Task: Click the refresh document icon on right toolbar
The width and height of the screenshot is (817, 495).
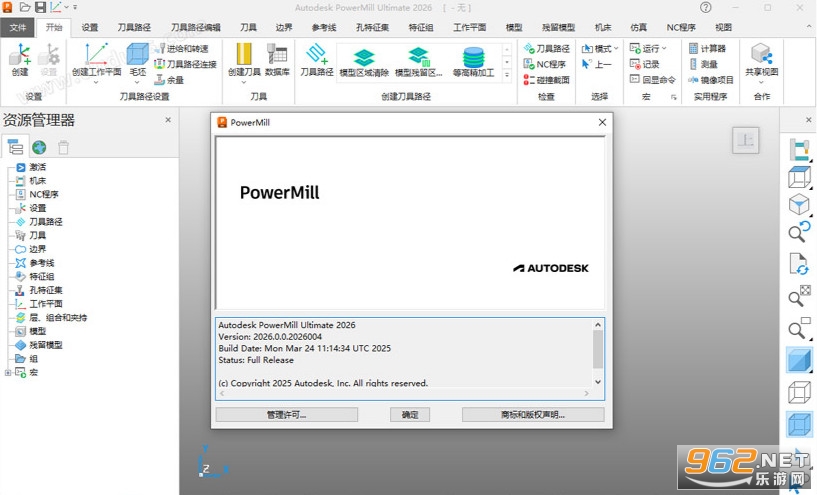Action: pyautogui.click(x=799, y=264)
